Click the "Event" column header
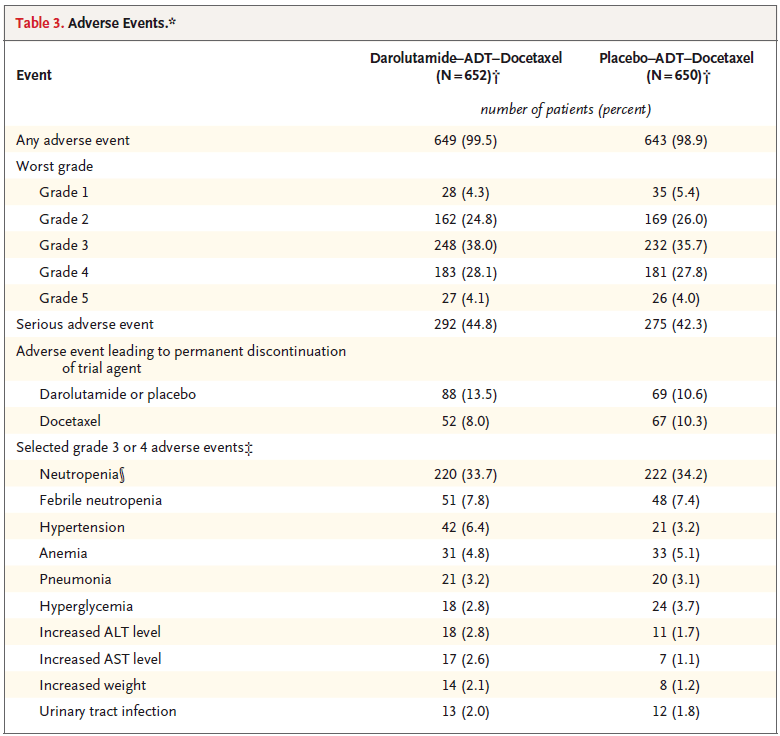The image size is (780, 736). (34, 75)
